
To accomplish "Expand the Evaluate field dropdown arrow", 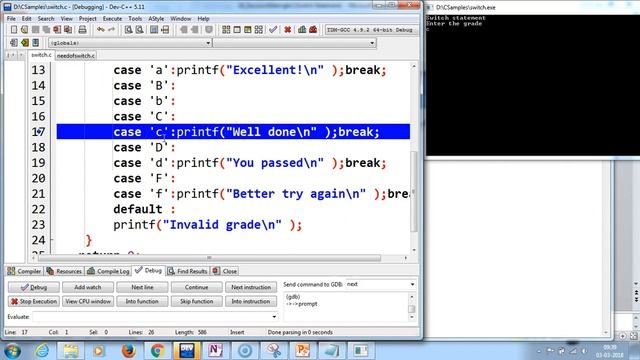I will point(274,317).
